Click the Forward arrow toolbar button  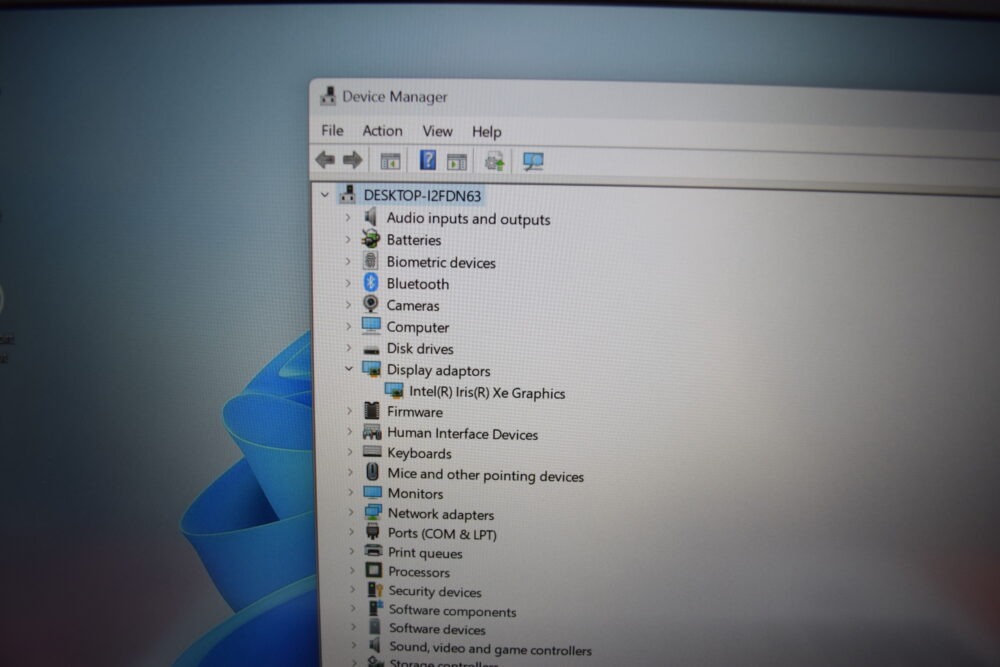coord(352,159)
